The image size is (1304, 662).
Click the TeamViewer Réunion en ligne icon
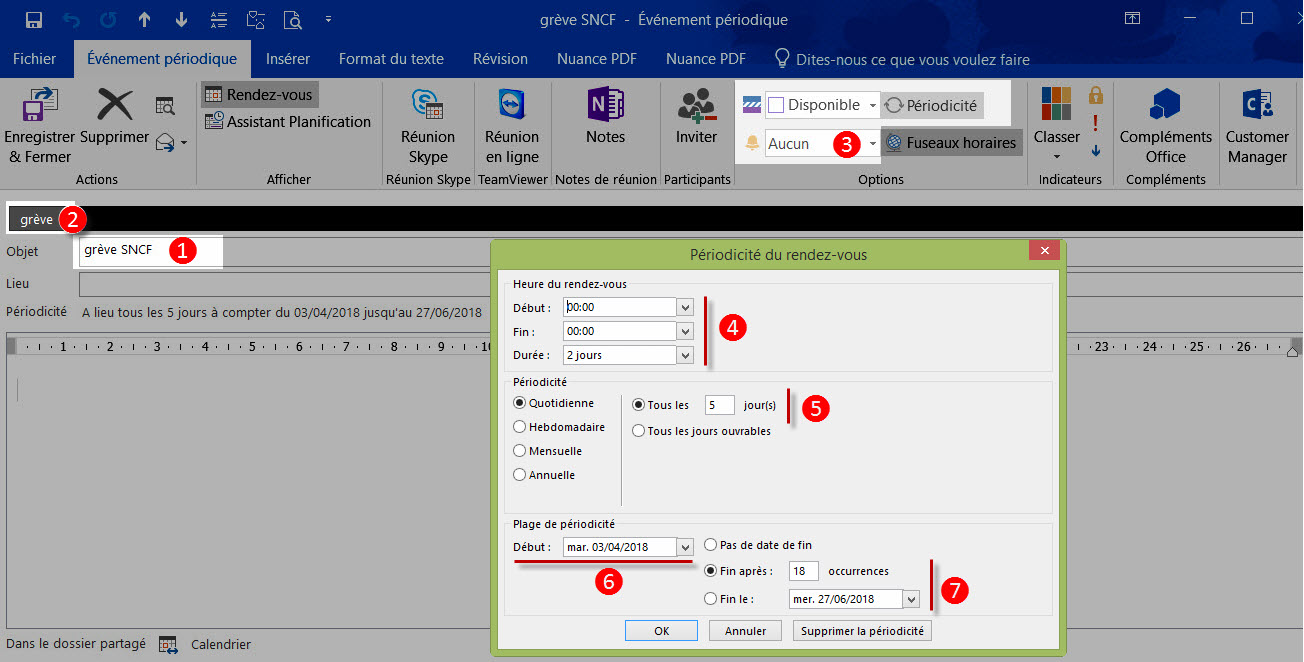click(511, 105)
